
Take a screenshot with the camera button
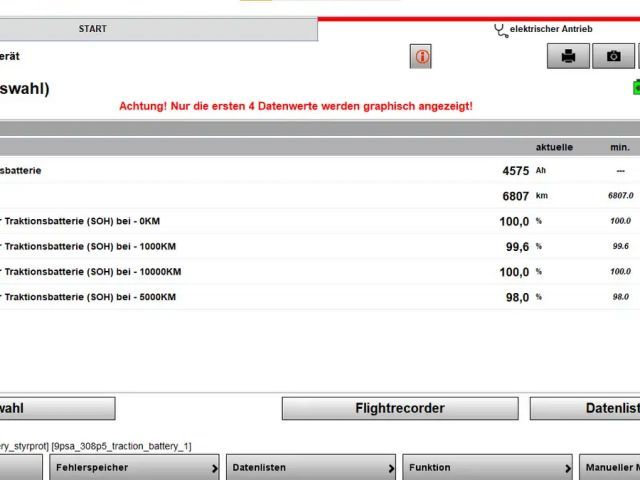[613, 57]
